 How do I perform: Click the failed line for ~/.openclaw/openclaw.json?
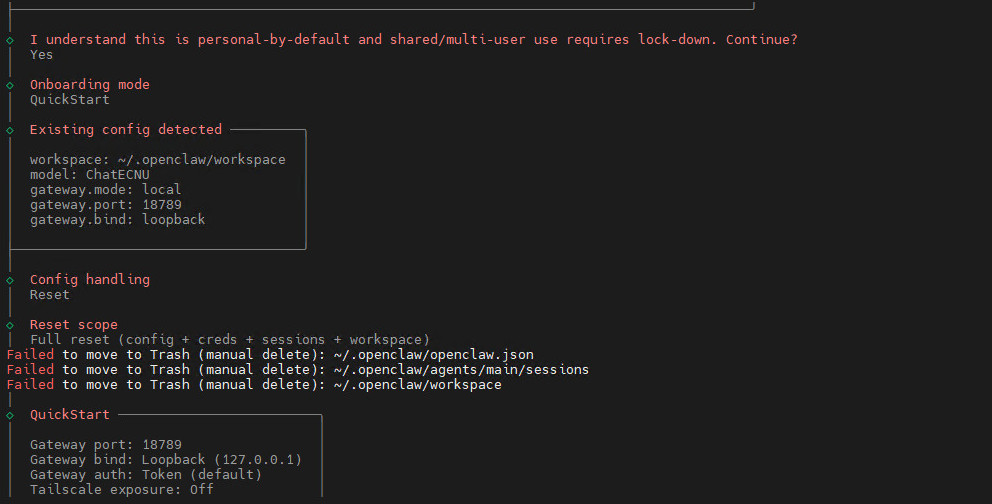click(x=270, y=355)
